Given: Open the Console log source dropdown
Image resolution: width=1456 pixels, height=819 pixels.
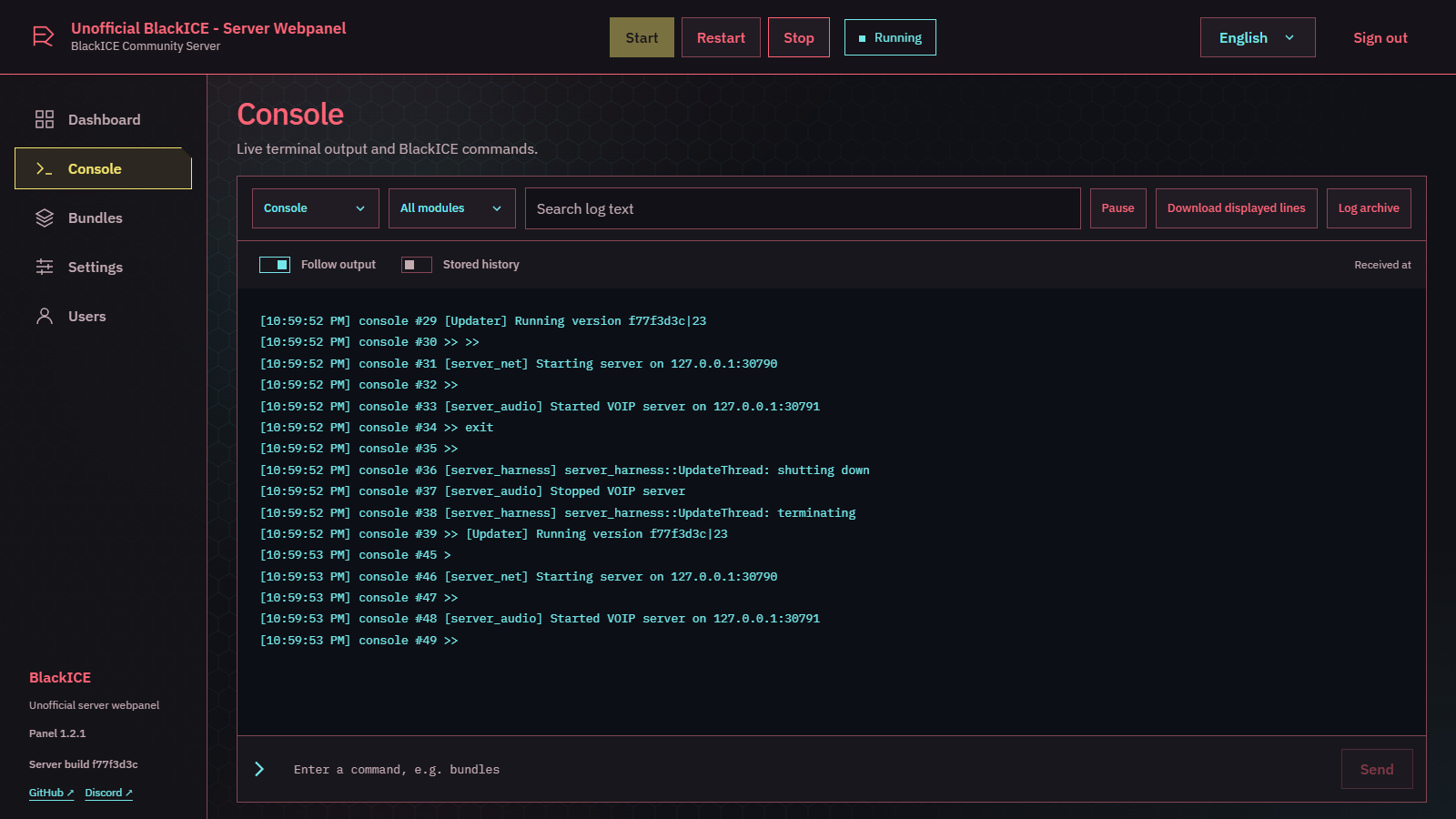Looking at the screenshot, I should tap(316, 208).
